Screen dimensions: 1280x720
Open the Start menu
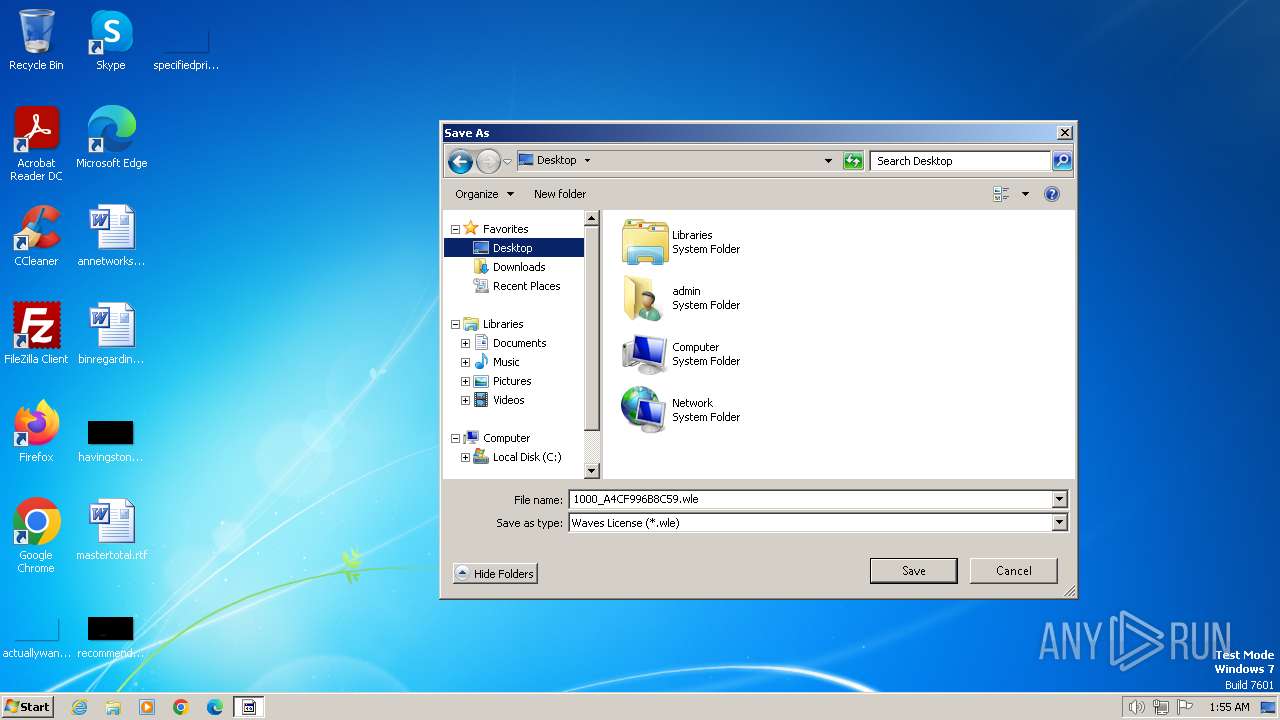(28, 707)
